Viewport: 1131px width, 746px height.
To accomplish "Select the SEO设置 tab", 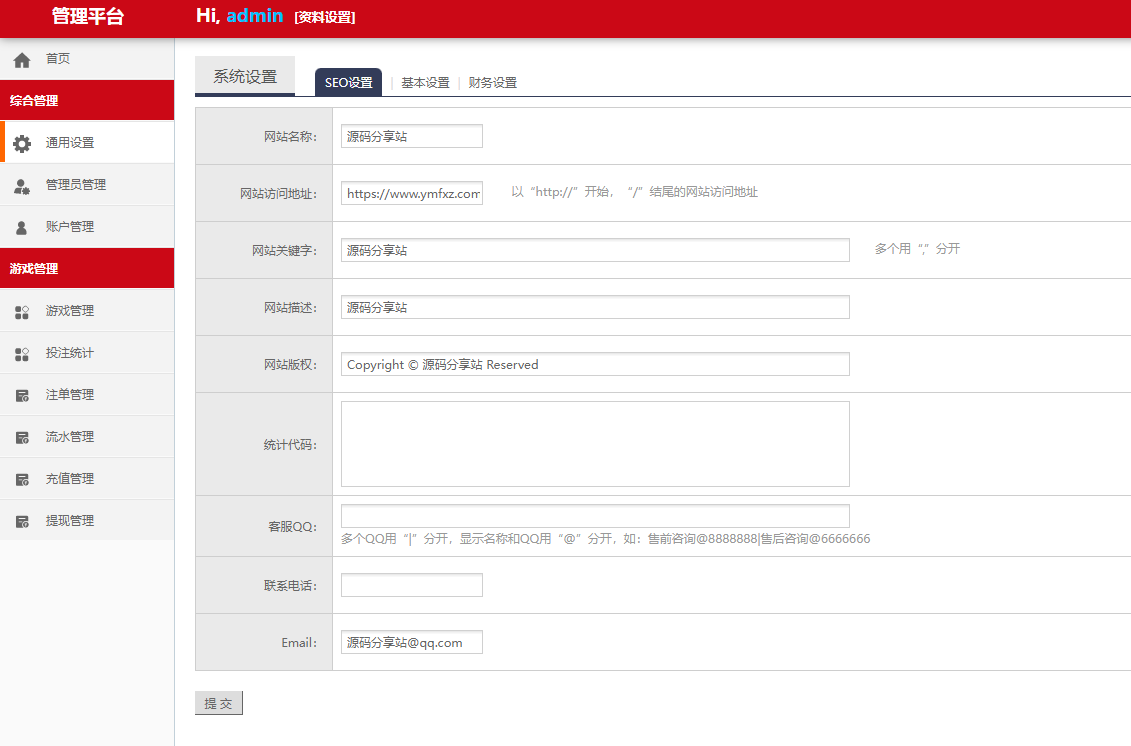I will tap(348, 83).
